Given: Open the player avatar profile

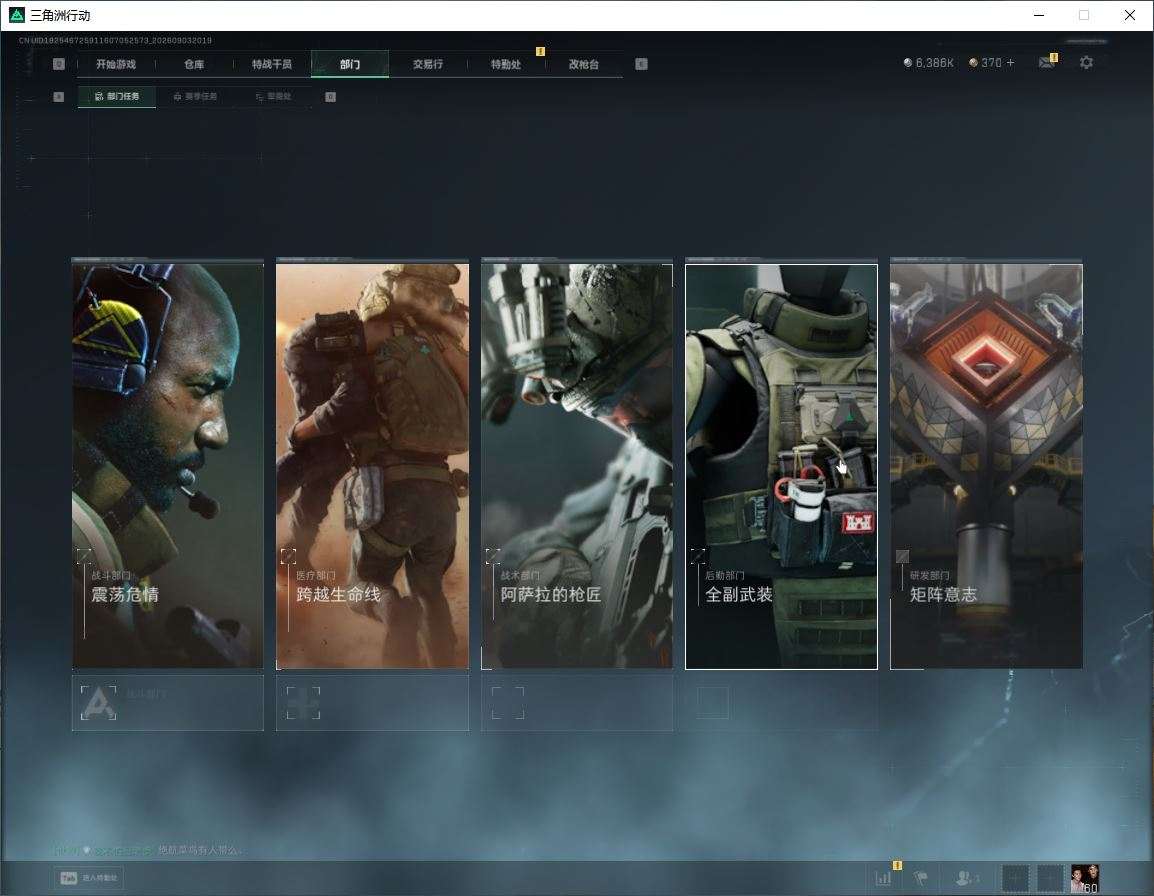Looking at the screenshot, I should pos(1085,878).
